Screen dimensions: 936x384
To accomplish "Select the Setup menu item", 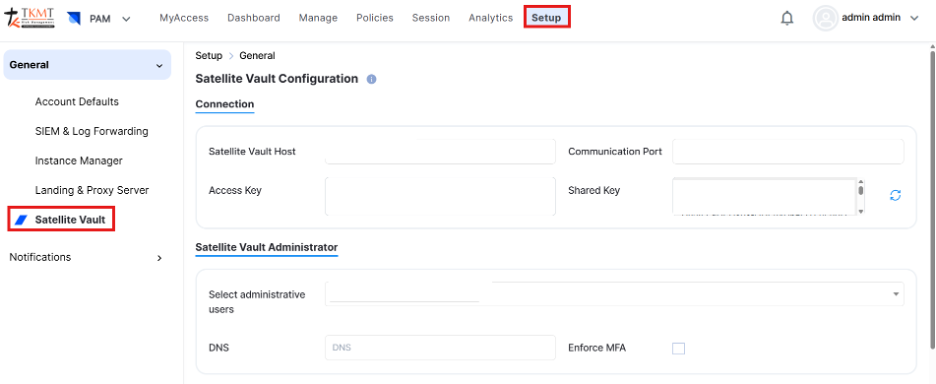I will [547, 17].
